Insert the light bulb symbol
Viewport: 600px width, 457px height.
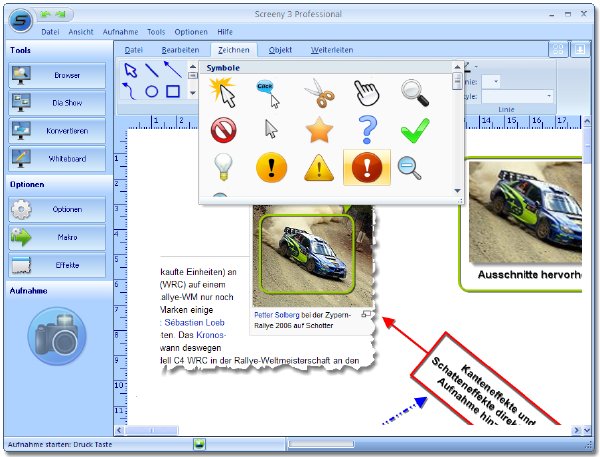coord(223,167)
